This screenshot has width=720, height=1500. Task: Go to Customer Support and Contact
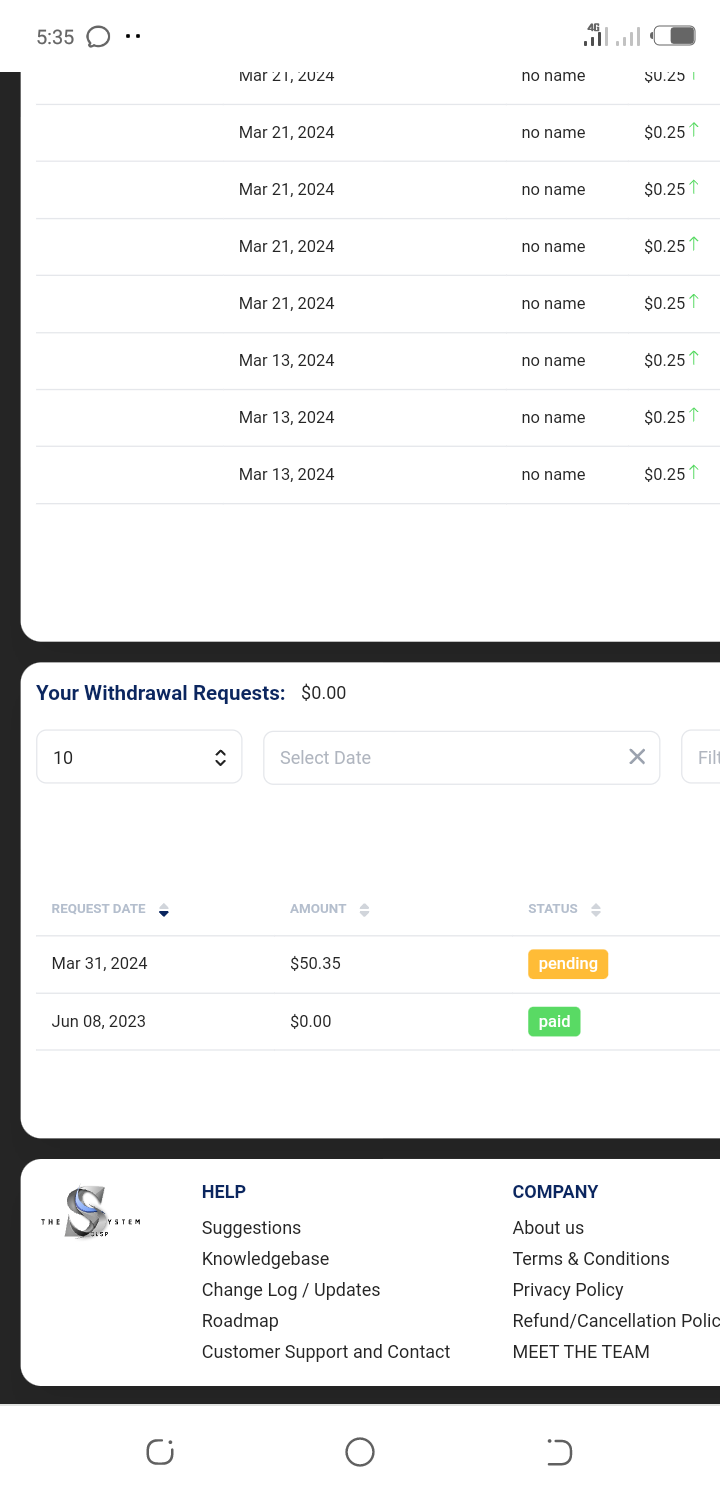[x=326, y=1352]
